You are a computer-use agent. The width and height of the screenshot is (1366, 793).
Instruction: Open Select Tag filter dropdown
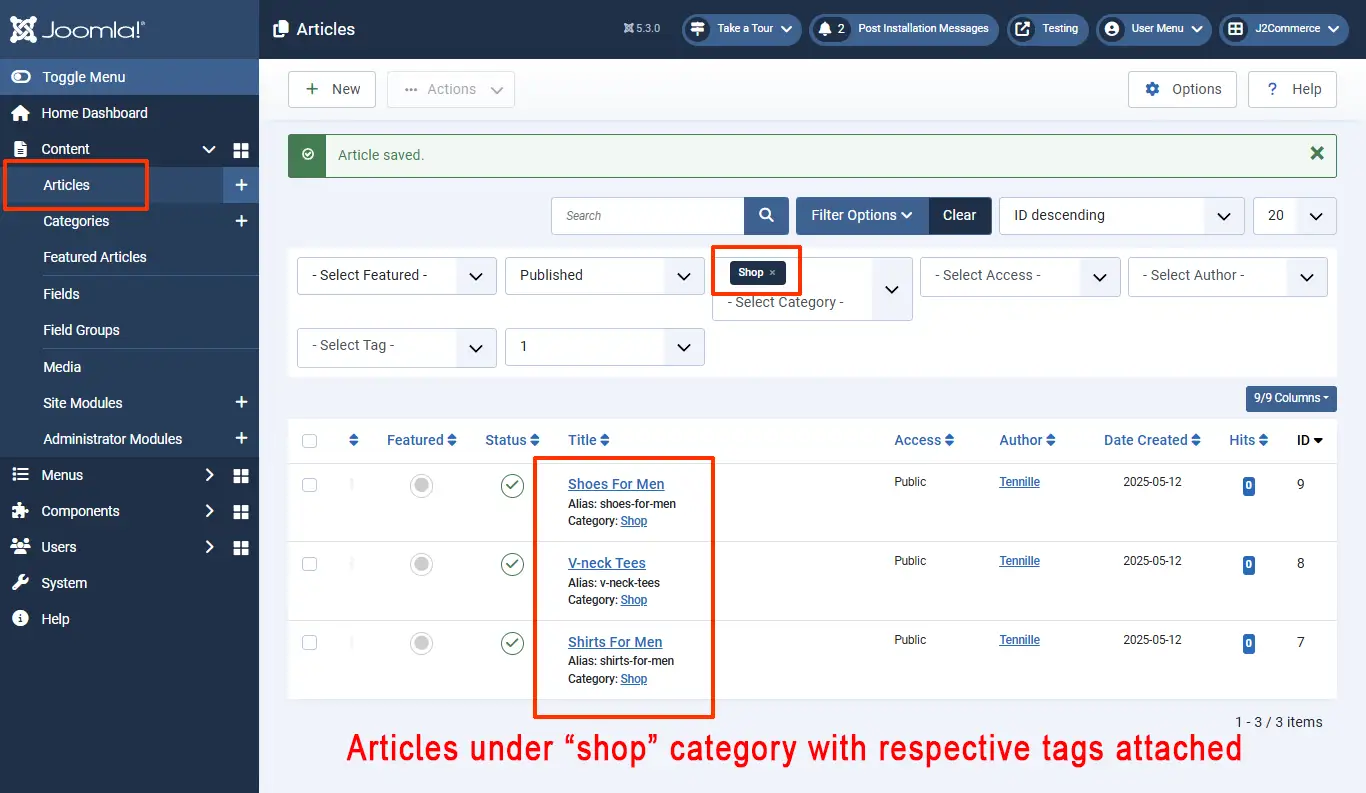click(x=397, y=347)
